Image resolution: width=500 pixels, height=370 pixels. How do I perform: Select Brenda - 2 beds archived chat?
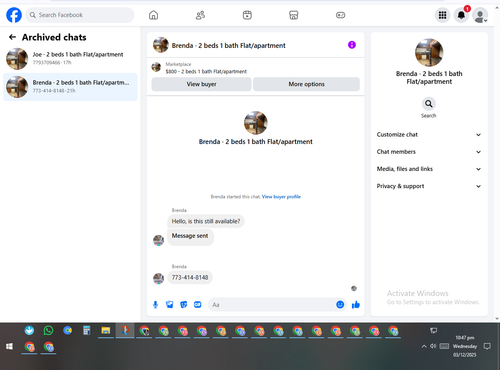70,87
